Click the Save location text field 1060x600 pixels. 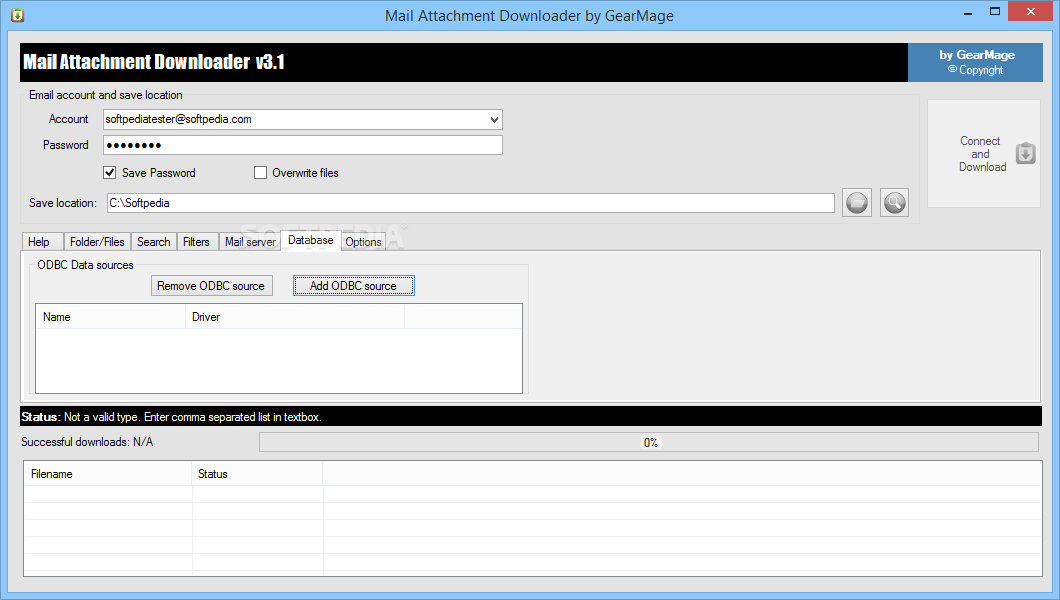[x=471, y=203]
